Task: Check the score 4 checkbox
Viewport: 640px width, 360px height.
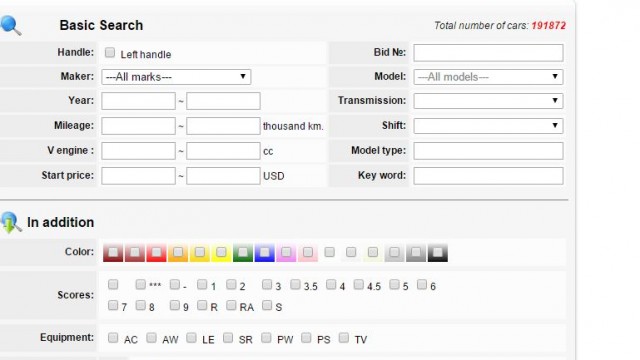Action: [x=331, y=284]
